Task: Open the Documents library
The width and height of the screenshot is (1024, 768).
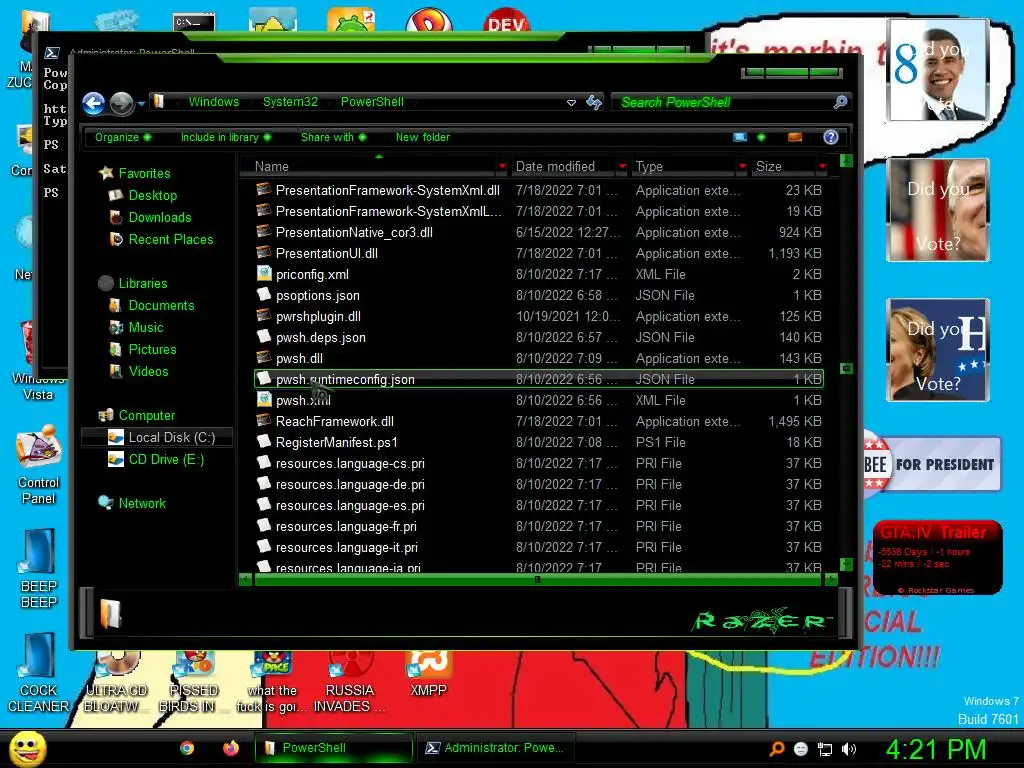Action: pos(161,306)
